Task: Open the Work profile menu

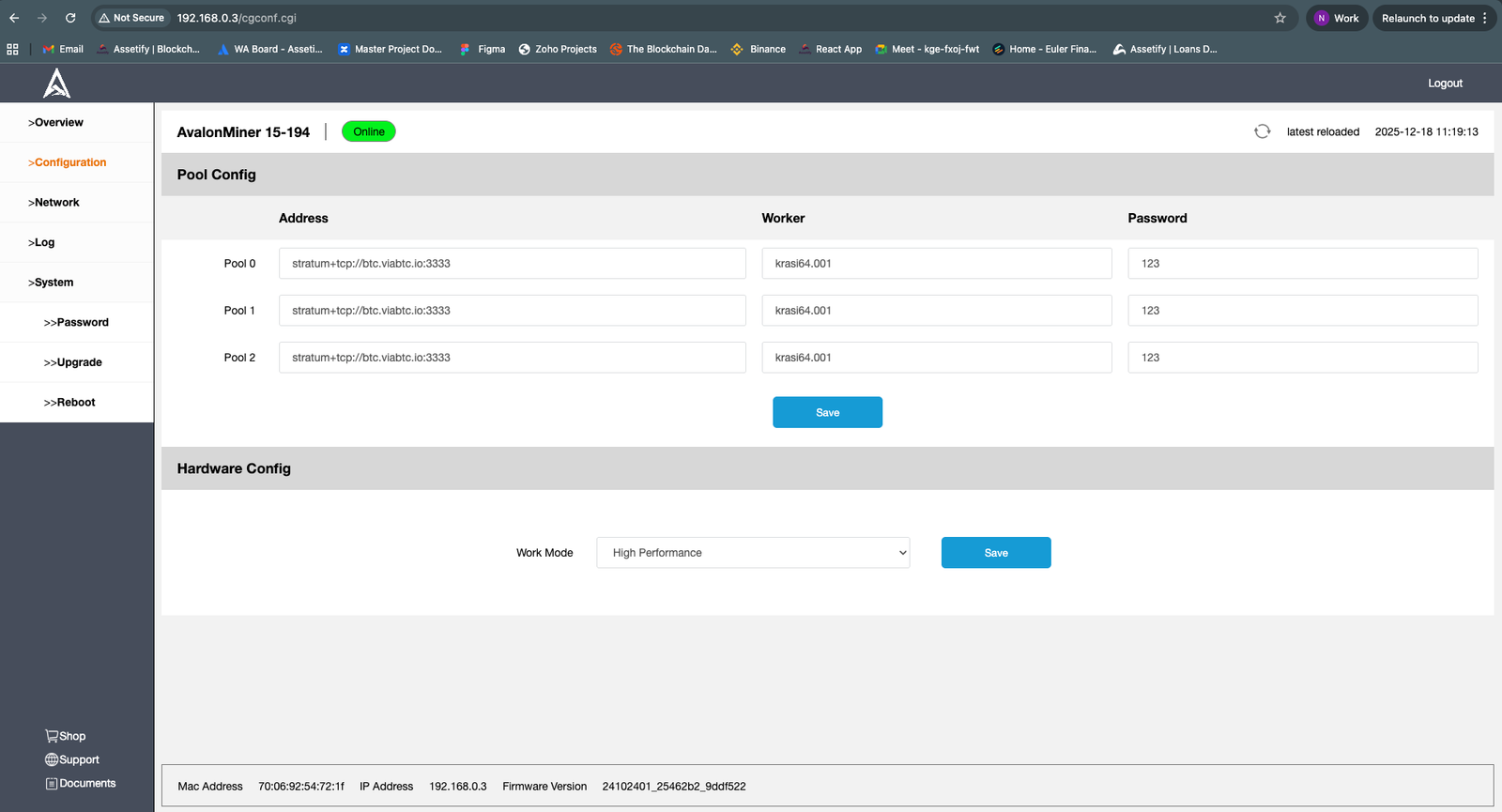Action: [1337, 18]
